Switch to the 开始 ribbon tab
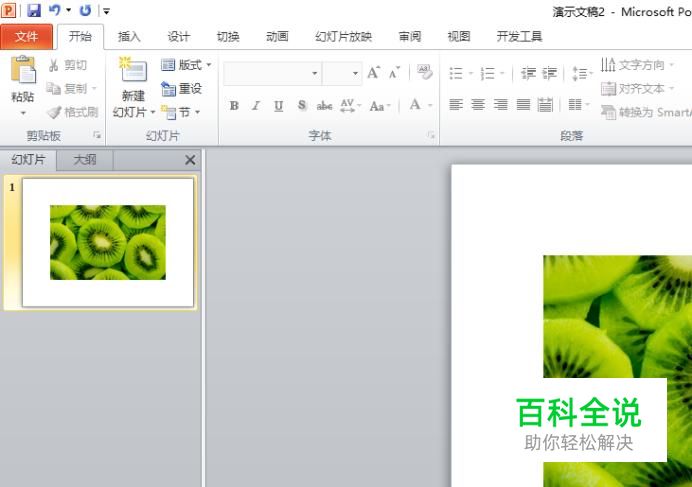692x487 pixels. [80, 37]
